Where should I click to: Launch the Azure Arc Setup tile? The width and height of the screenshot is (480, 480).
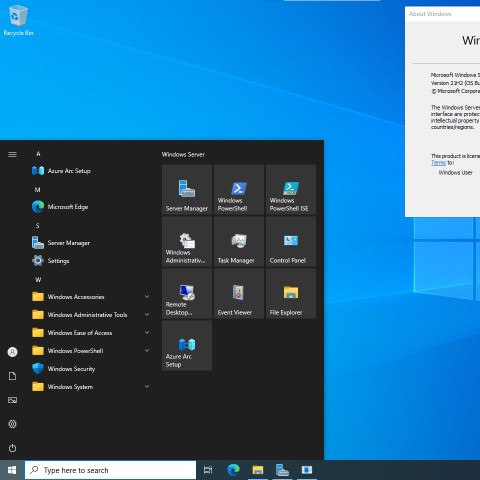[187, 346]
